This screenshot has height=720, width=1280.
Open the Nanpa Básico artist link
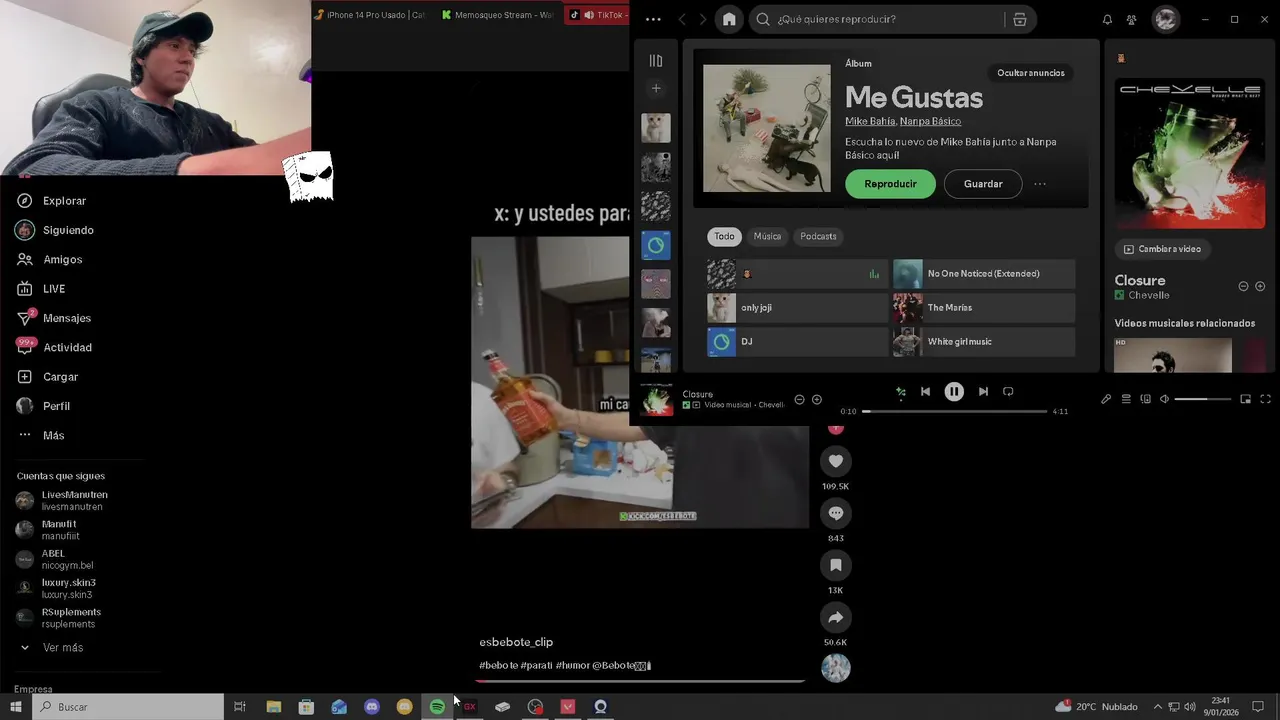tap(930, 121)
